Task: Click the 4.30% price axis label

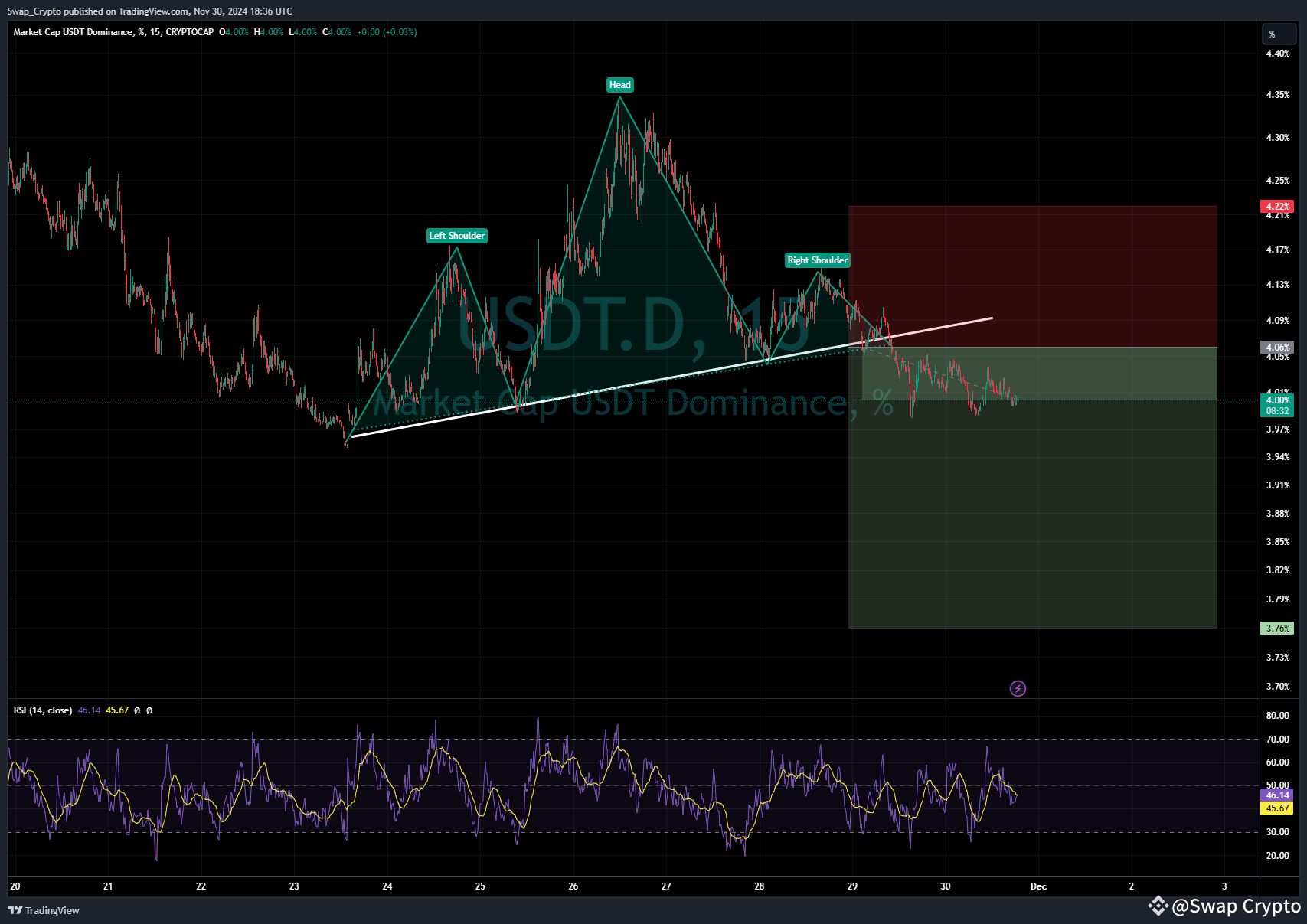Action: coord(1278,138)
